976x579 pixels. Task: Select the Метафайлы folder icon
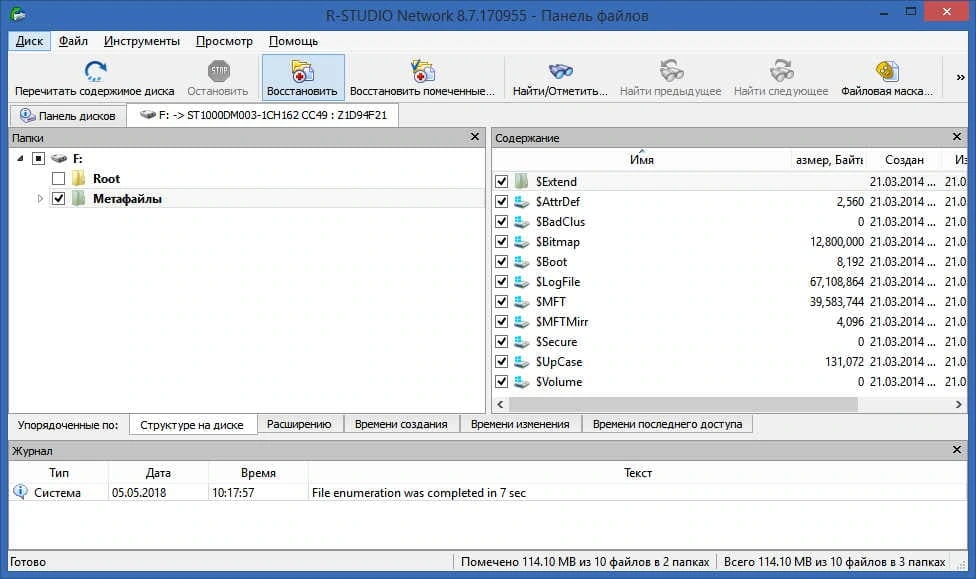pos(78,199)
